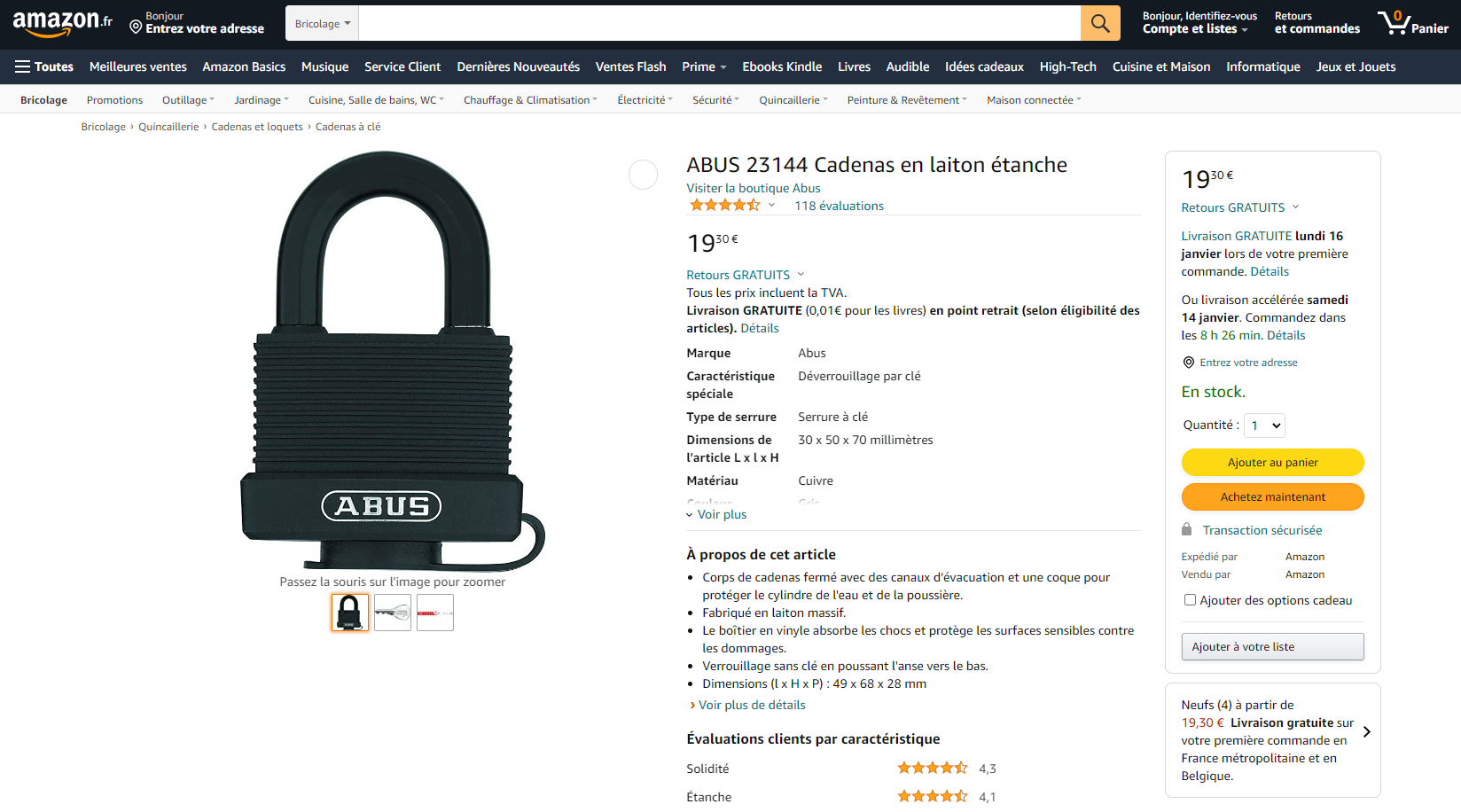Check the Ajouter des options cadeau checkbox
Image resolution: width=1461 pixels, height=812 pixels.
pyautogui.click(x=1190, y=600)
